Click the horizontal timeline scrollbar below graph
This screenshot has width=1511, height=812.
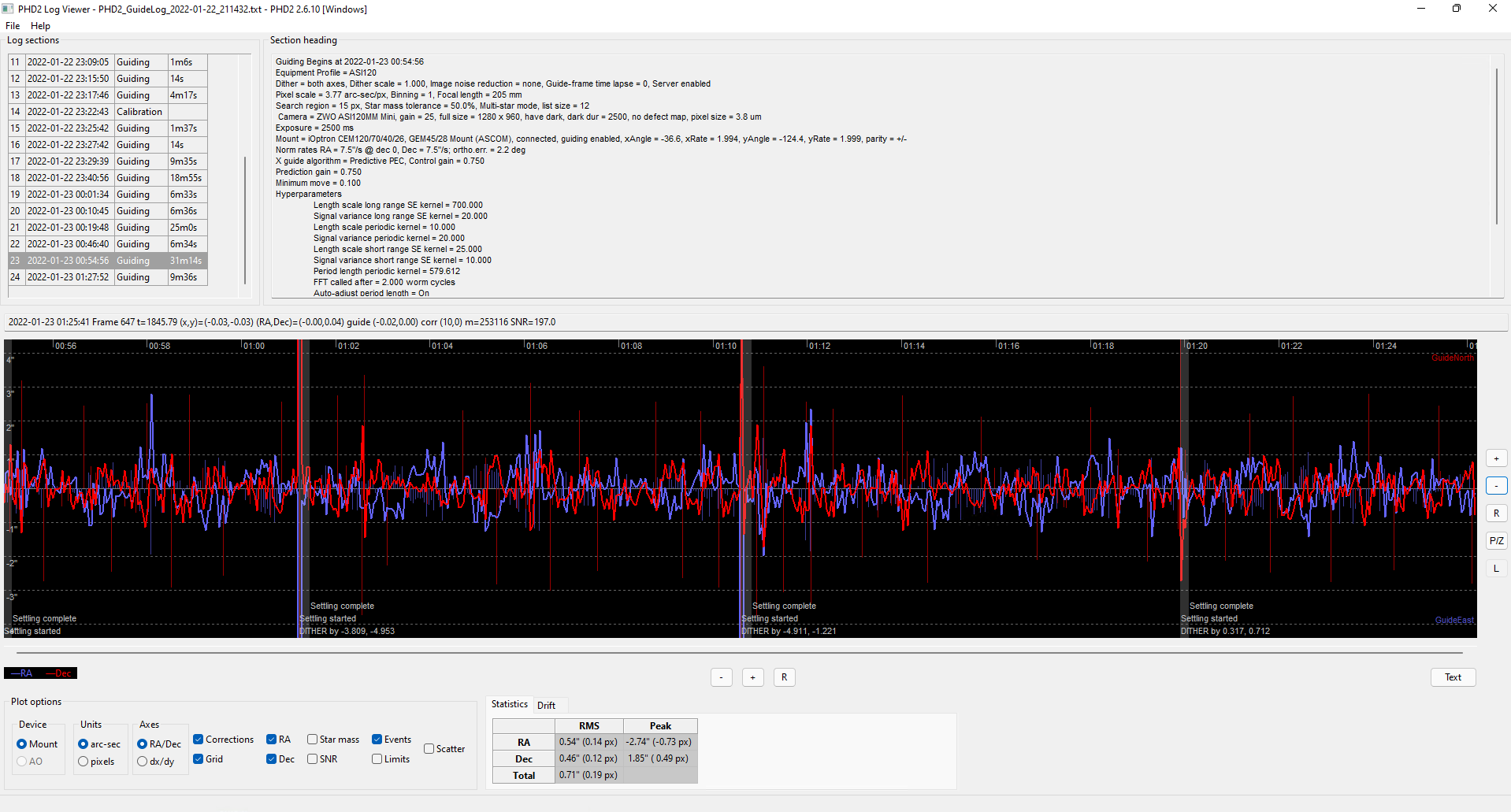741,653
